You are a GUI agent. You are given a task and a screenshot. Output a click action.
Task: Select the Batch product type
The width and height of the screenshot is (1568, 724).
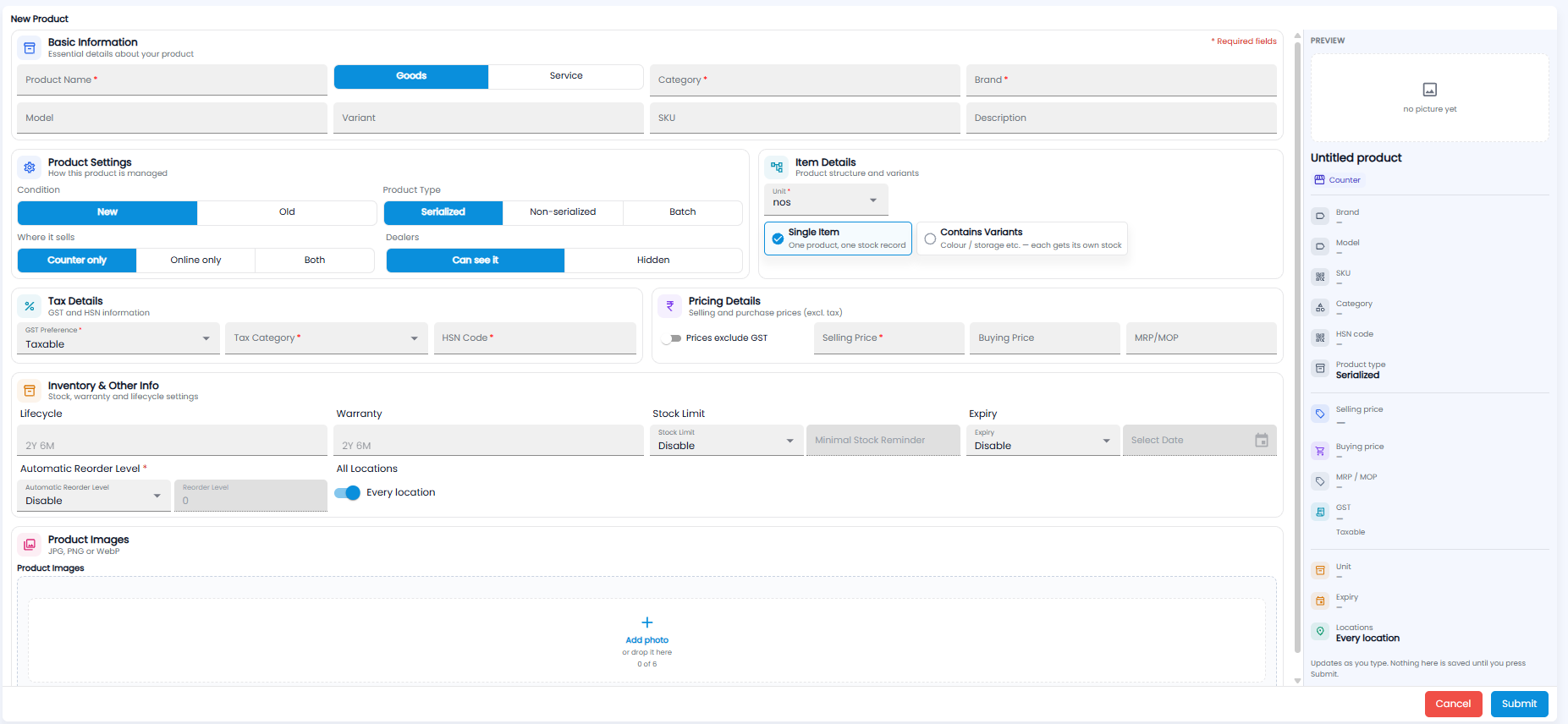[x=682, y=212]
